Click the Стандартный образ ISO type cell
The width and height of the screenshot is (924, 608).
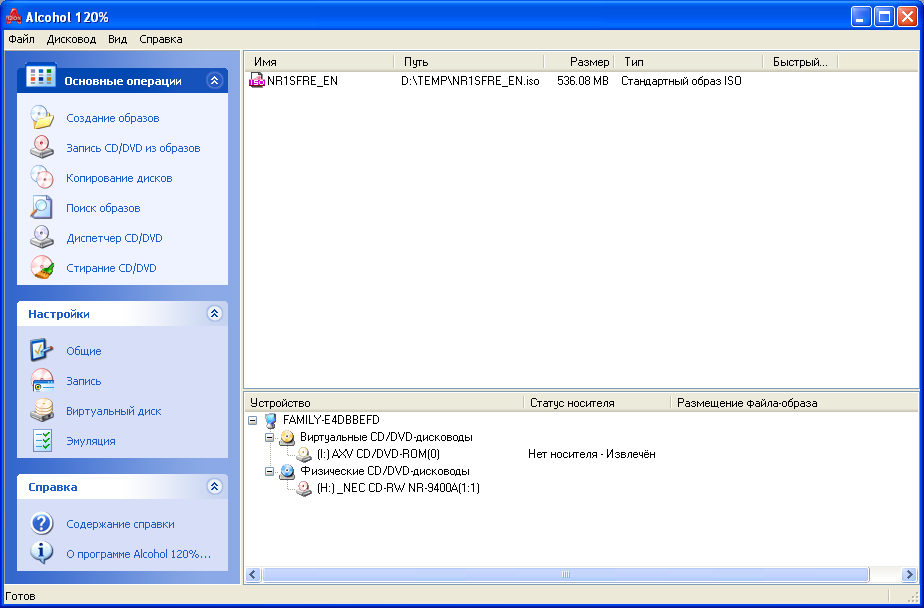pos(681,81)
